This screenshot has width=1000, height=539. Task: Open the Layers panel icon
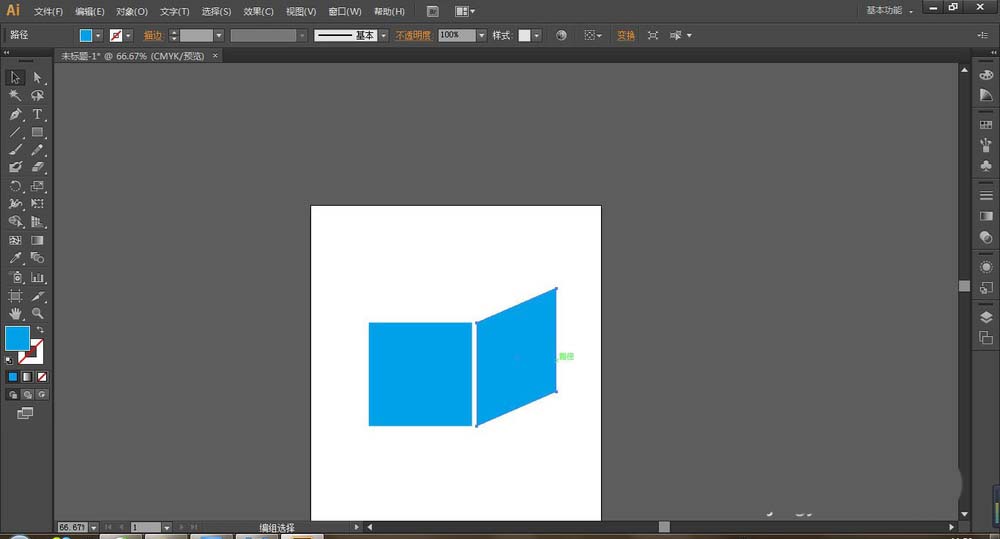tap(986, 317)
